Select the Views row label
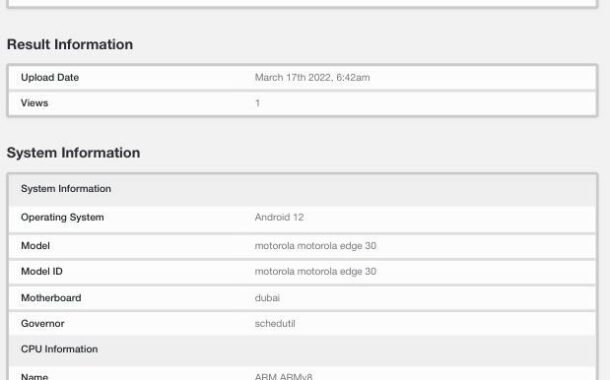Image resolution: width=610 pixels, height=380 pixels. (x=35, y=103)
